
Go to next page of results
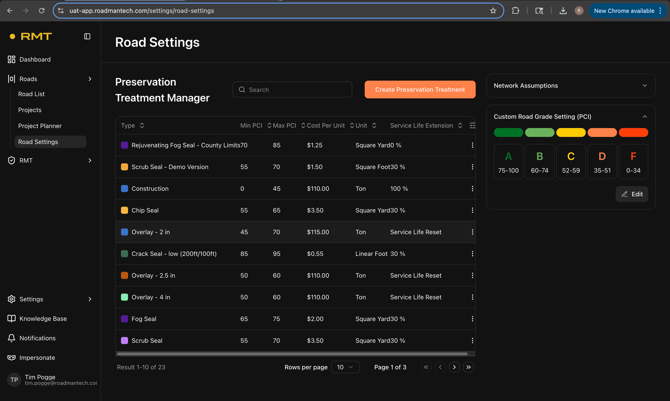(454, 367)
